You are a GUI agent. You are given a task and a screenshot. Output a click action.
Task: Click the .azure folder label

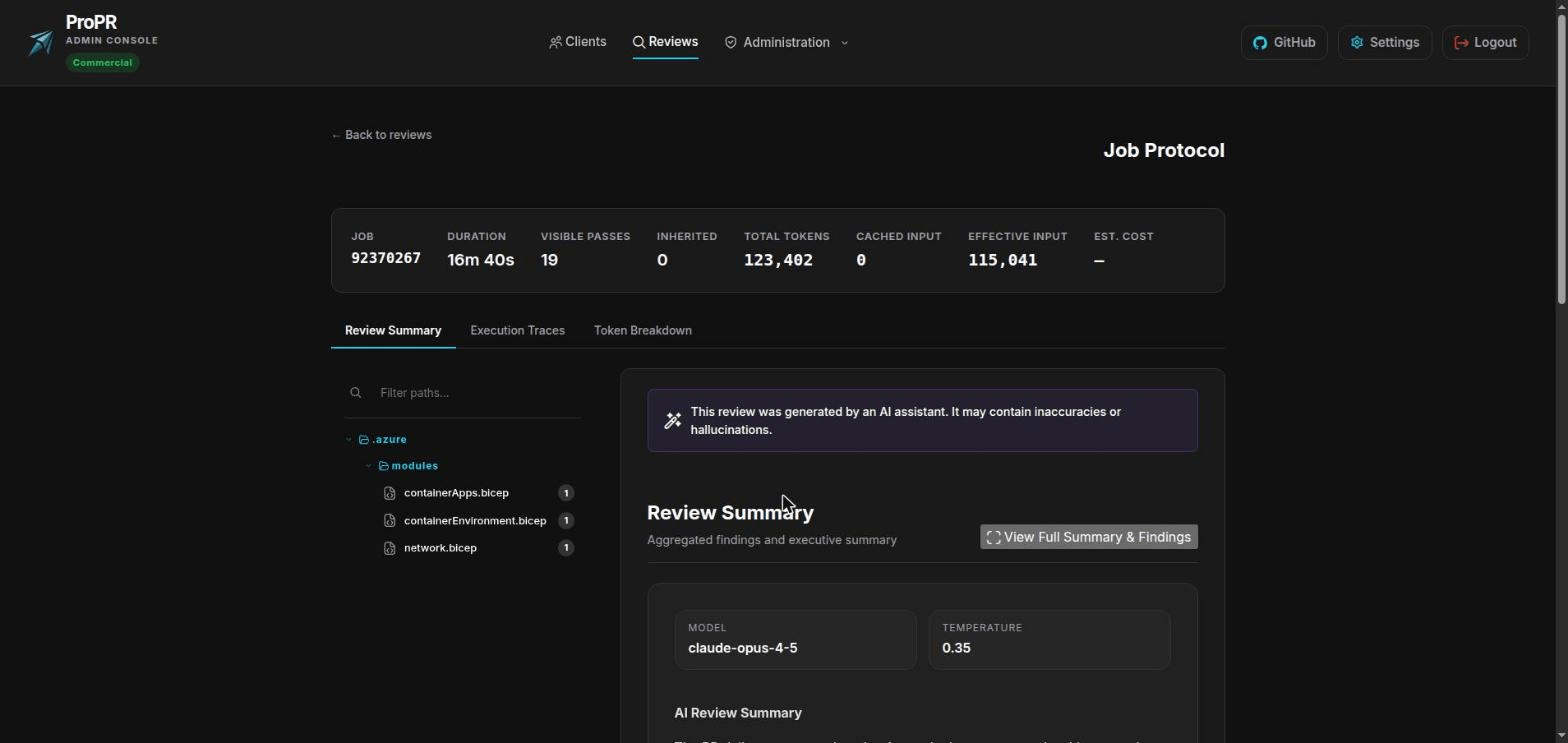pos(390,440)
